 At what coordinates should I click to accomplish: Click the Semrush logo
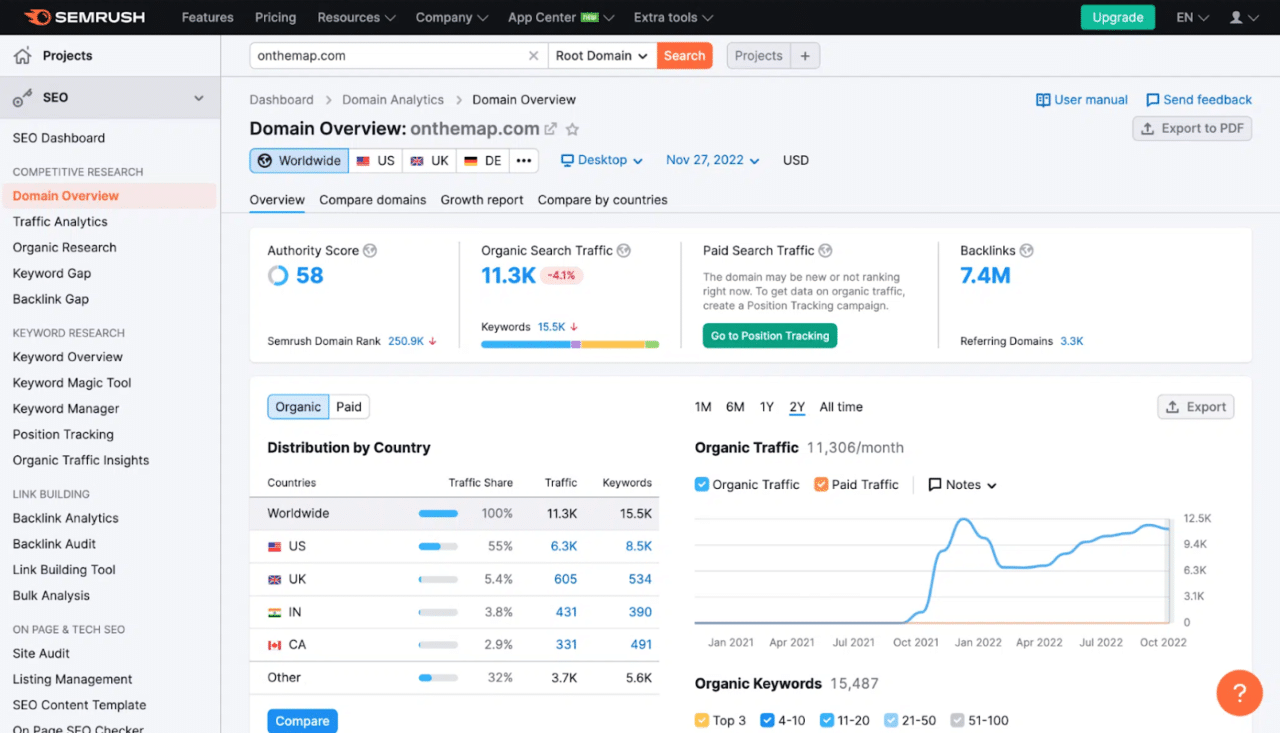click(x=84, y=17)
